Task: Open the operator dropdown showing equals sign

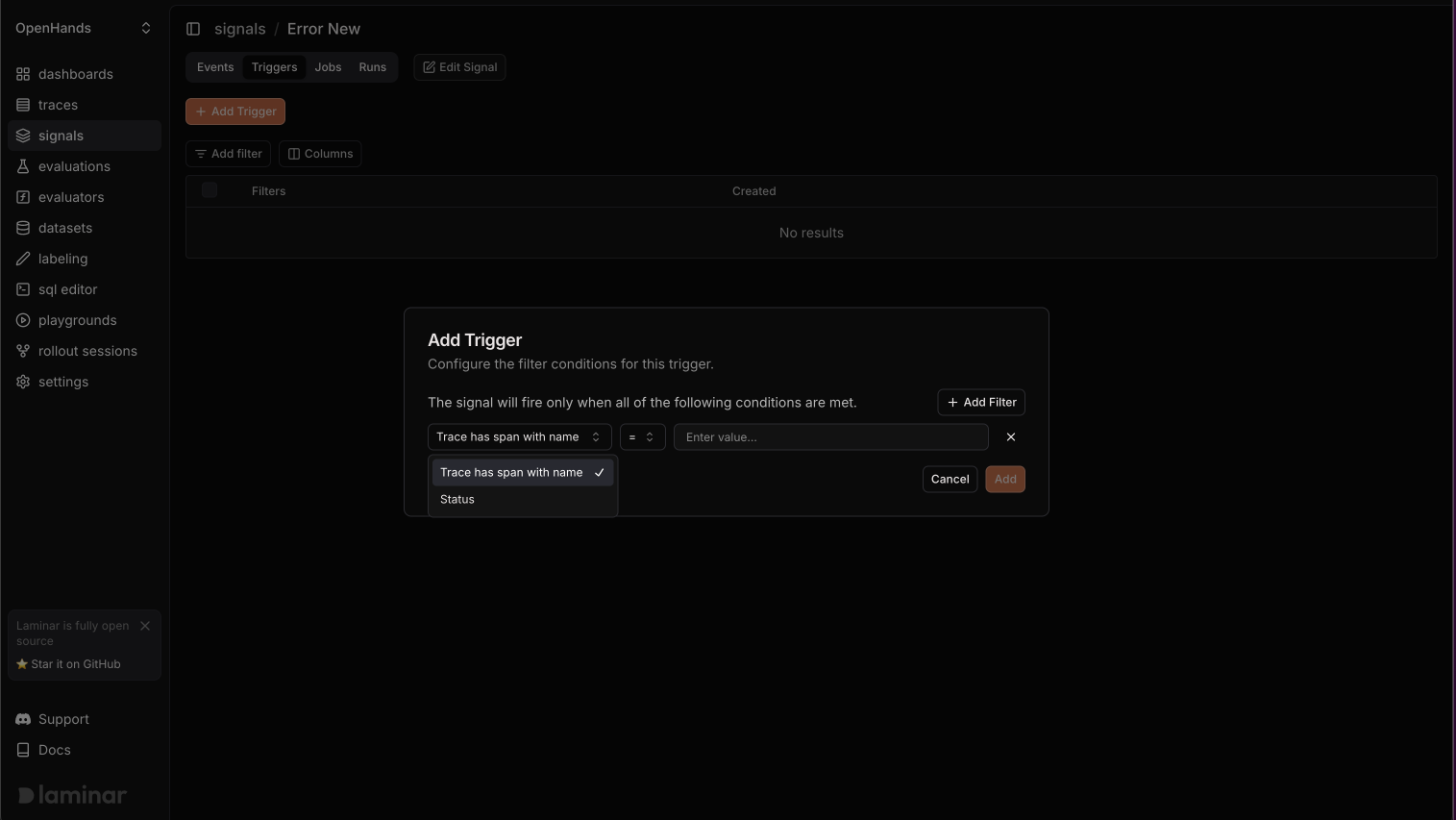Action: point(642,436)
